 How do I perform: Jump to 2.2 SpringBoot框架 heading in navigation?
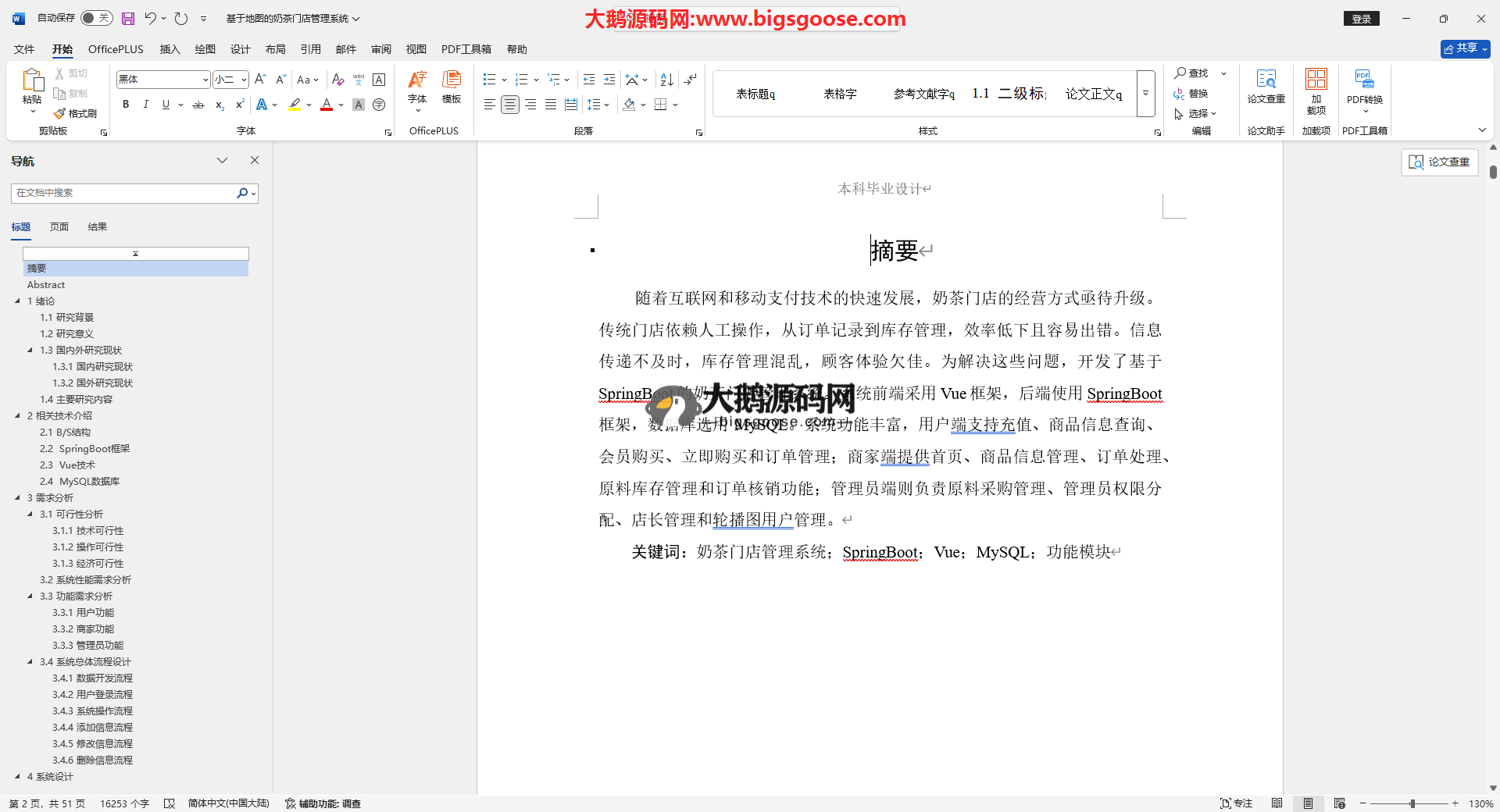click(x=85, y=449)
